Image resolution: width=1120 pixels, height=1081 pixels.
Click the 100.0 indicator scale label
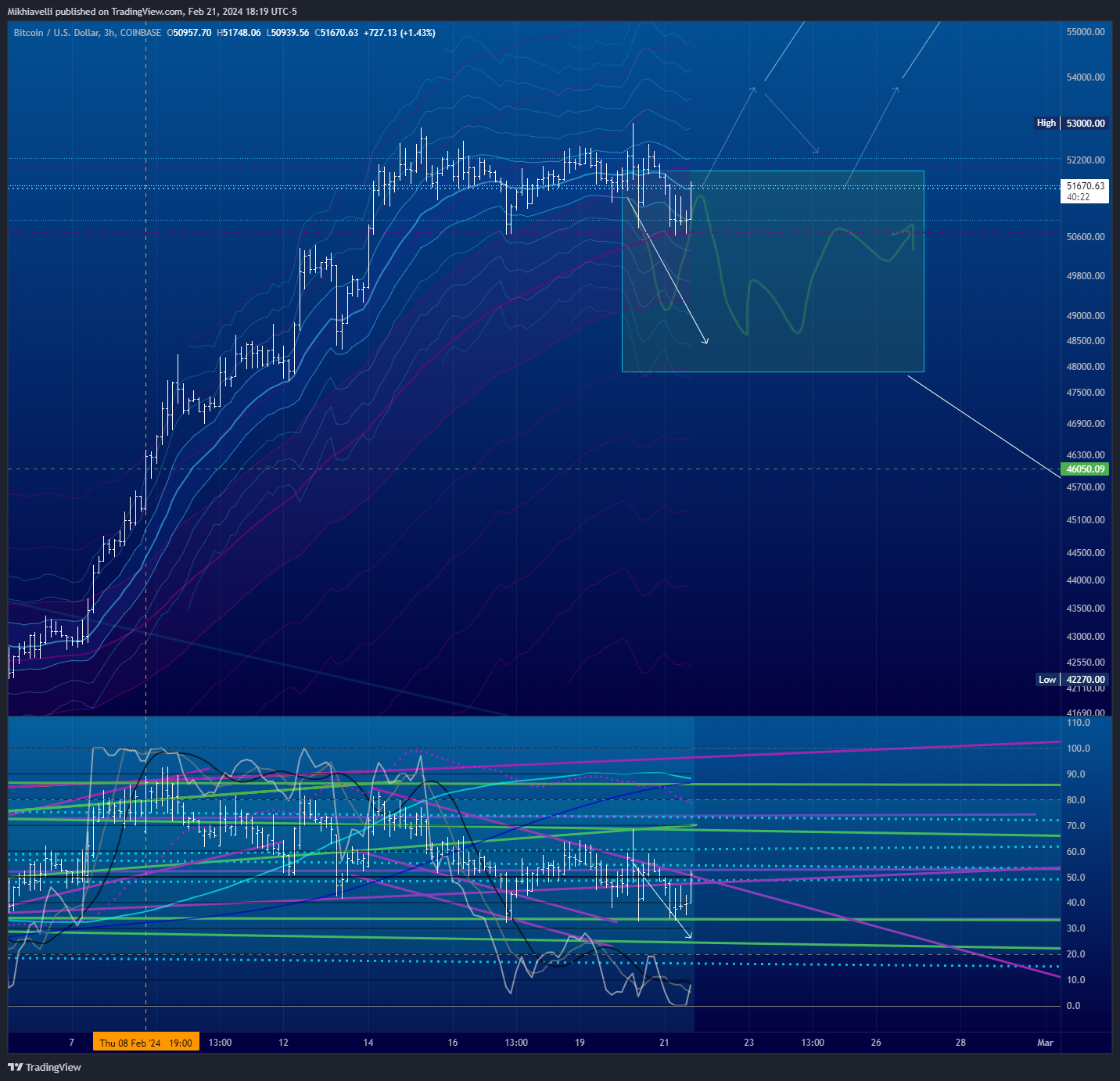pos(1079,749)
